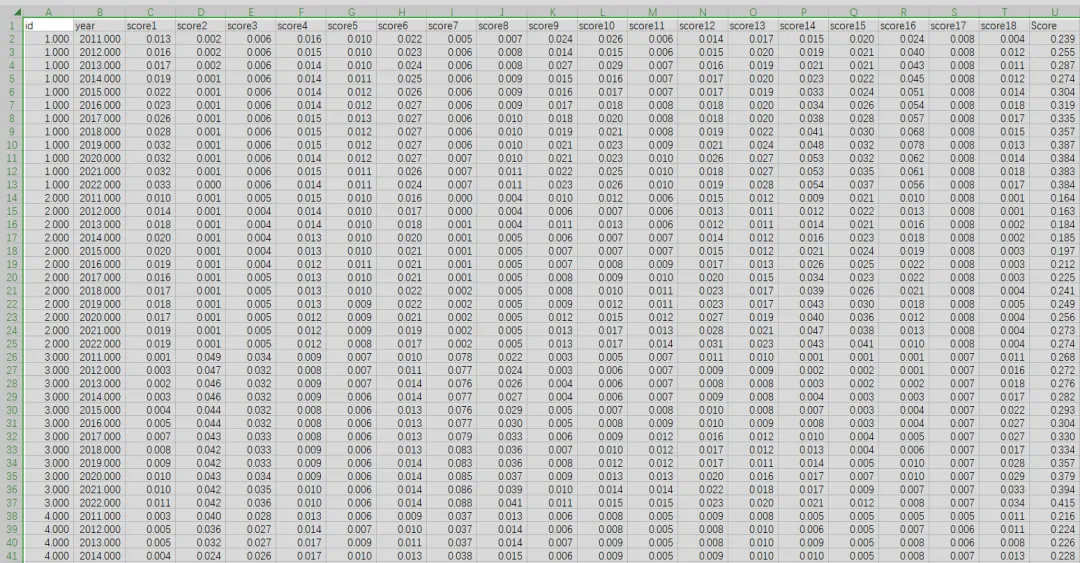1080x563 pixels.
Task: Select year cell 2011.000 in row 14
Action: click(98, 198)
